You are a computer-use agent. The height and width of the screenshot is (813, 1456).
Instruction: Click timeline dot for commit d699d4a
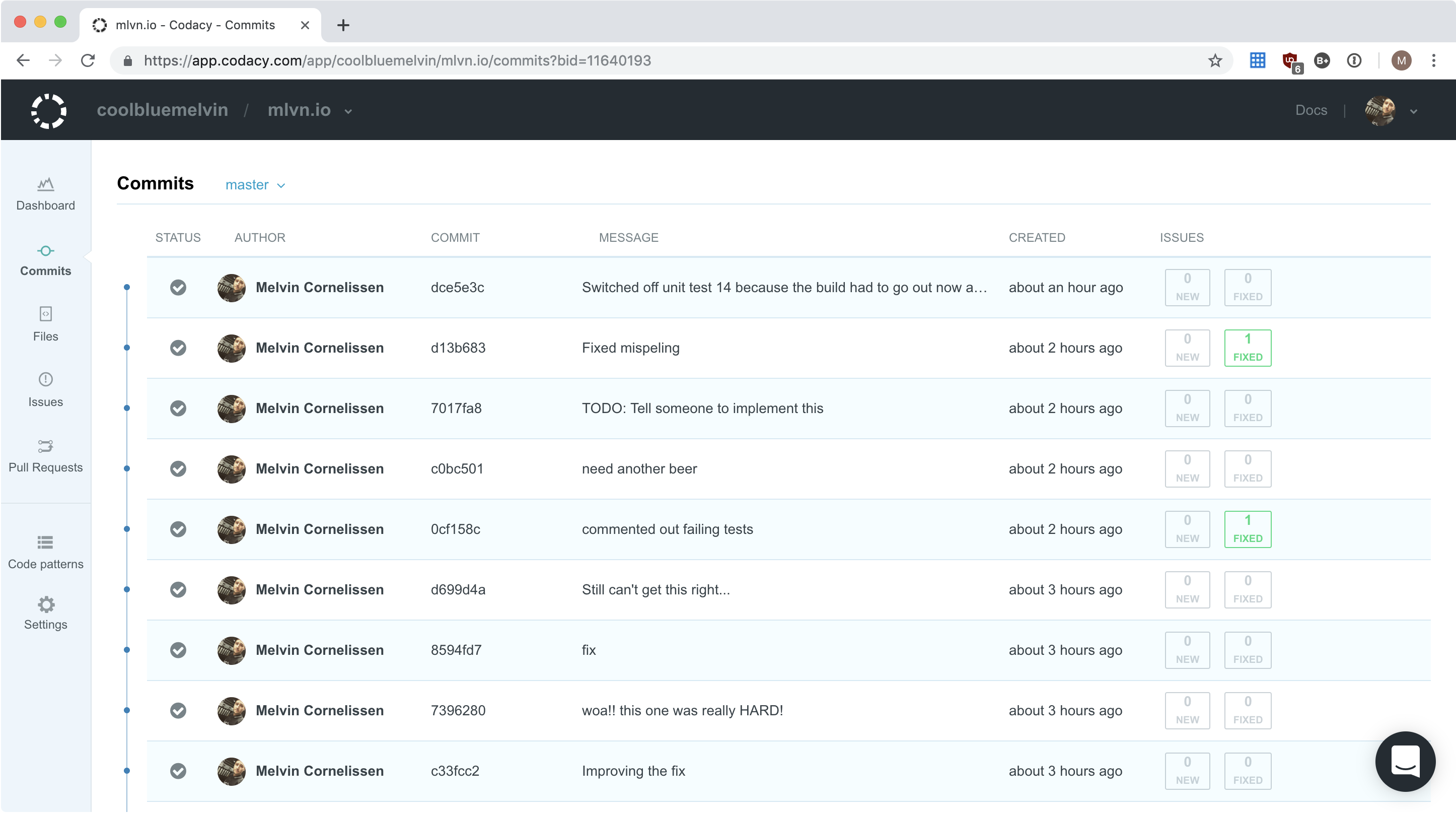[x=126, y=590]
